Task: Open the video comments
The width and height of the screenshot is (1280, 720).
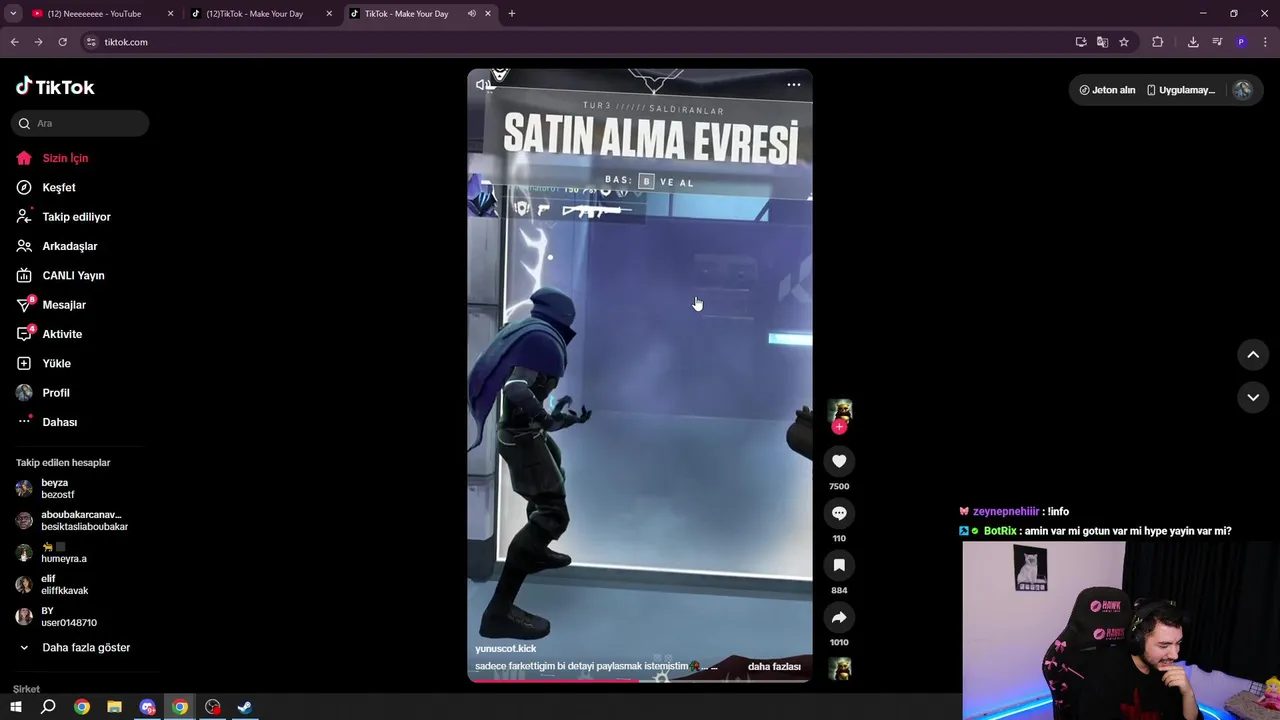Action: [x=839, y=513]
